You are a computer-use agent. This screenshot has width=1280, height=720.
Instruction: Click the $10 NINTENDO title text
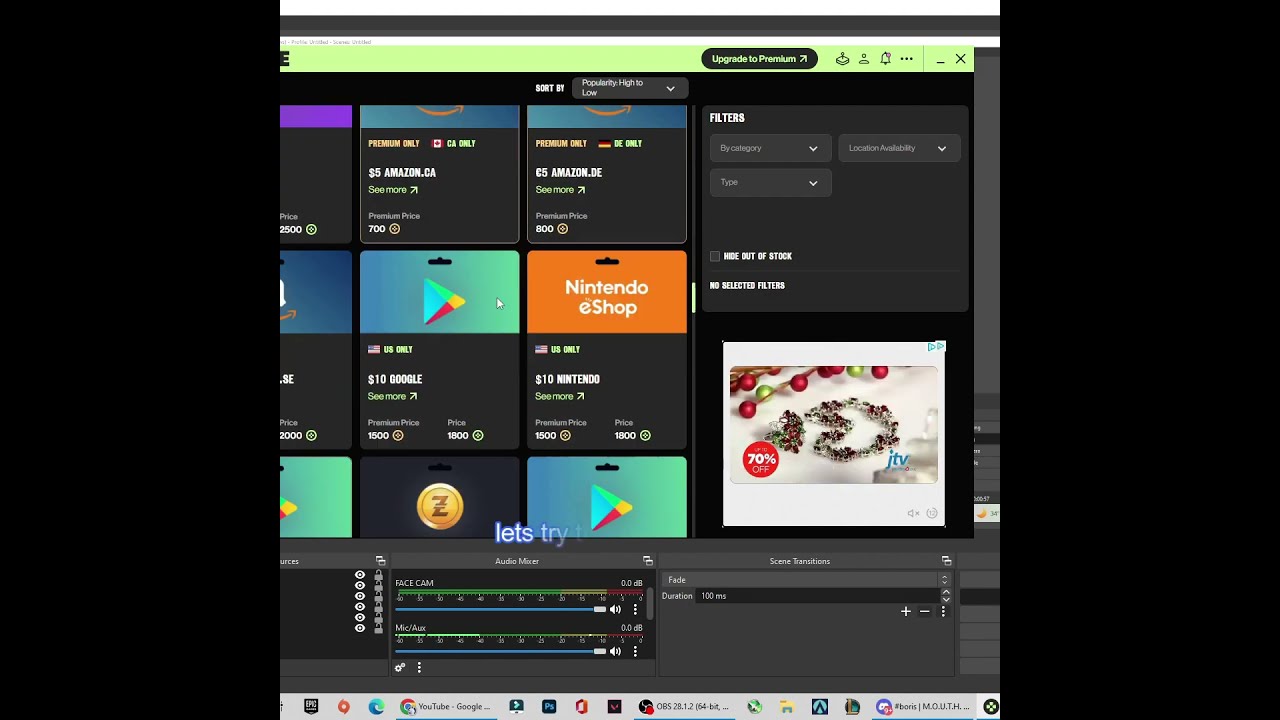pos(567,379)
